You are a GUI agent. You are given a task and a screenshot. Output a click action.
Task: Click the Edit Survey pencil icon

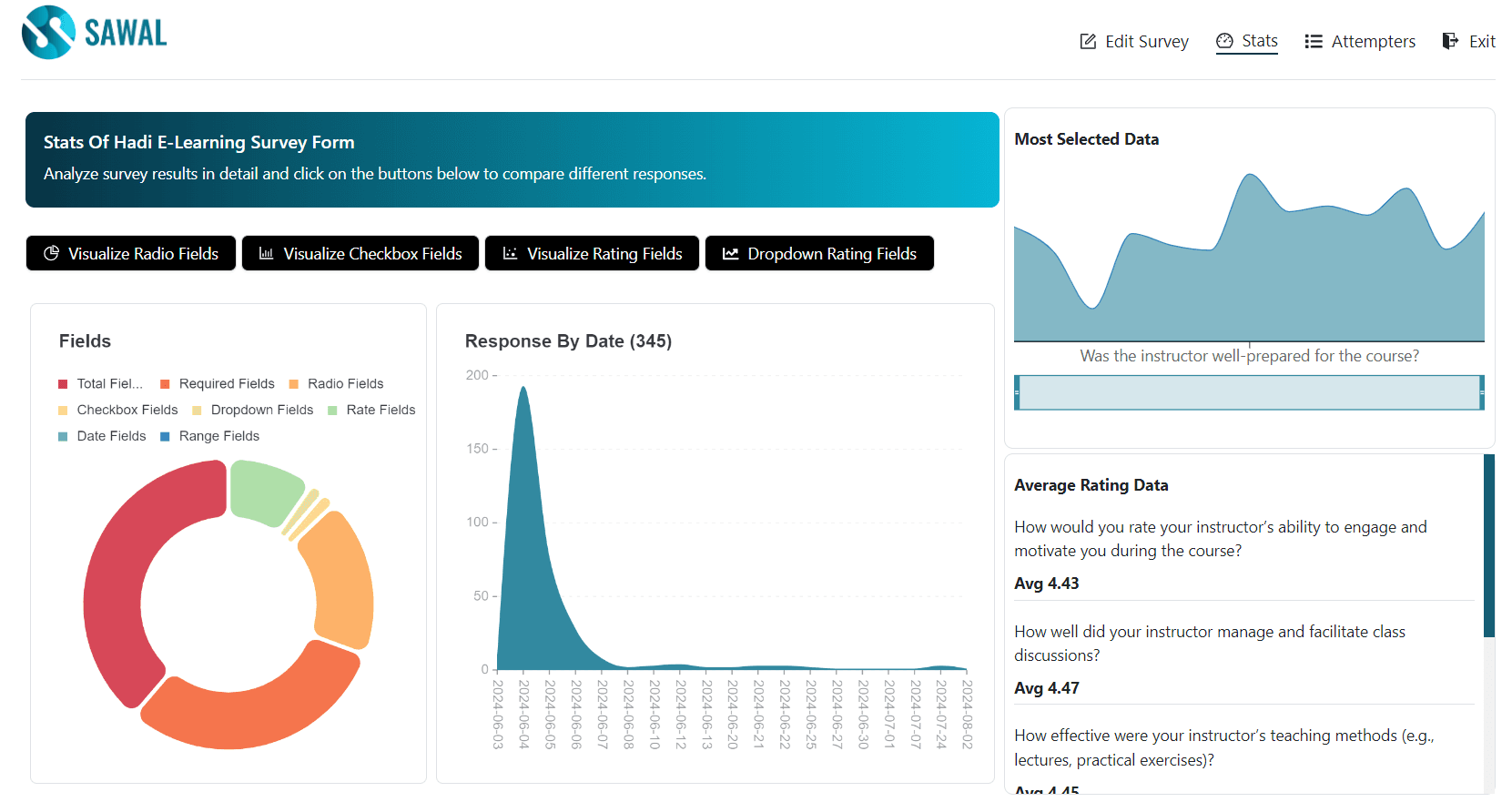pos(1088,41)
